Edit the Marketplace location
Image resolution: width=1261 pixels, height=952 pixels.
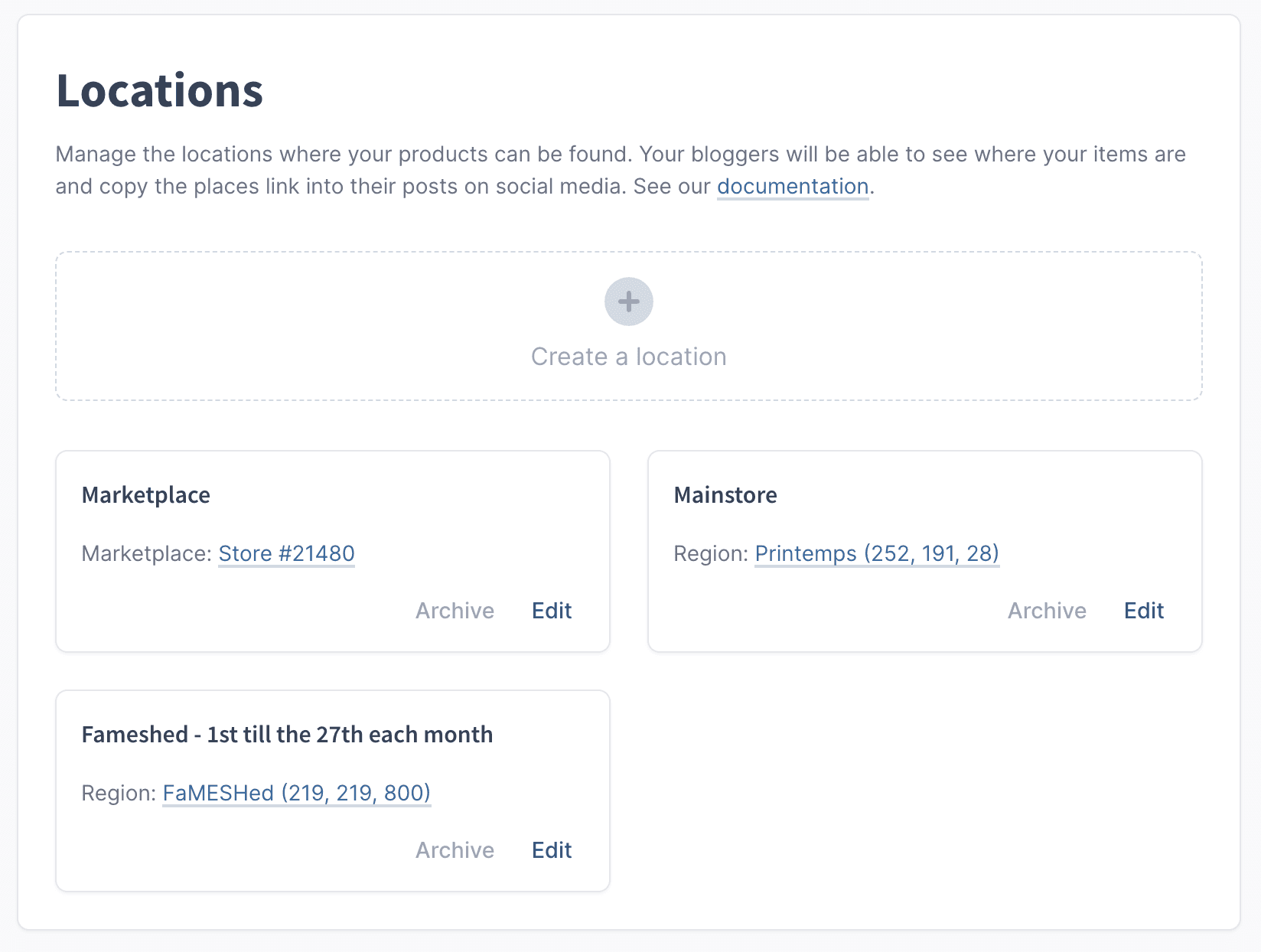[552, 611]
